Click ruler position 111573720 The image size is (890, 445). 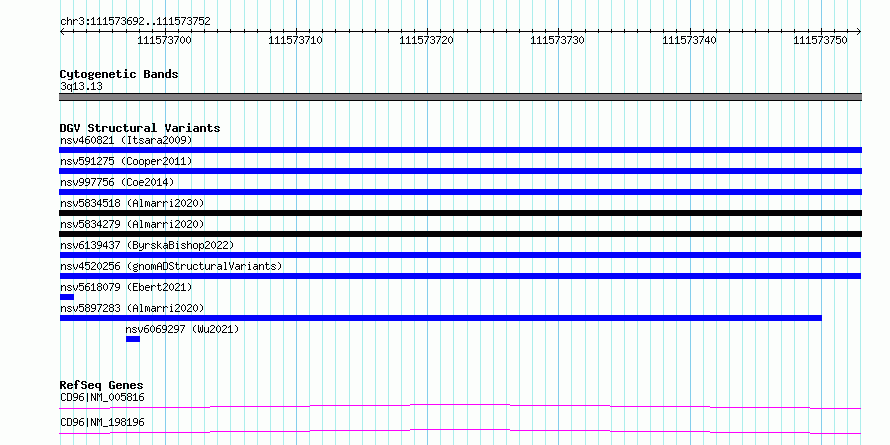tap(427, 40)
